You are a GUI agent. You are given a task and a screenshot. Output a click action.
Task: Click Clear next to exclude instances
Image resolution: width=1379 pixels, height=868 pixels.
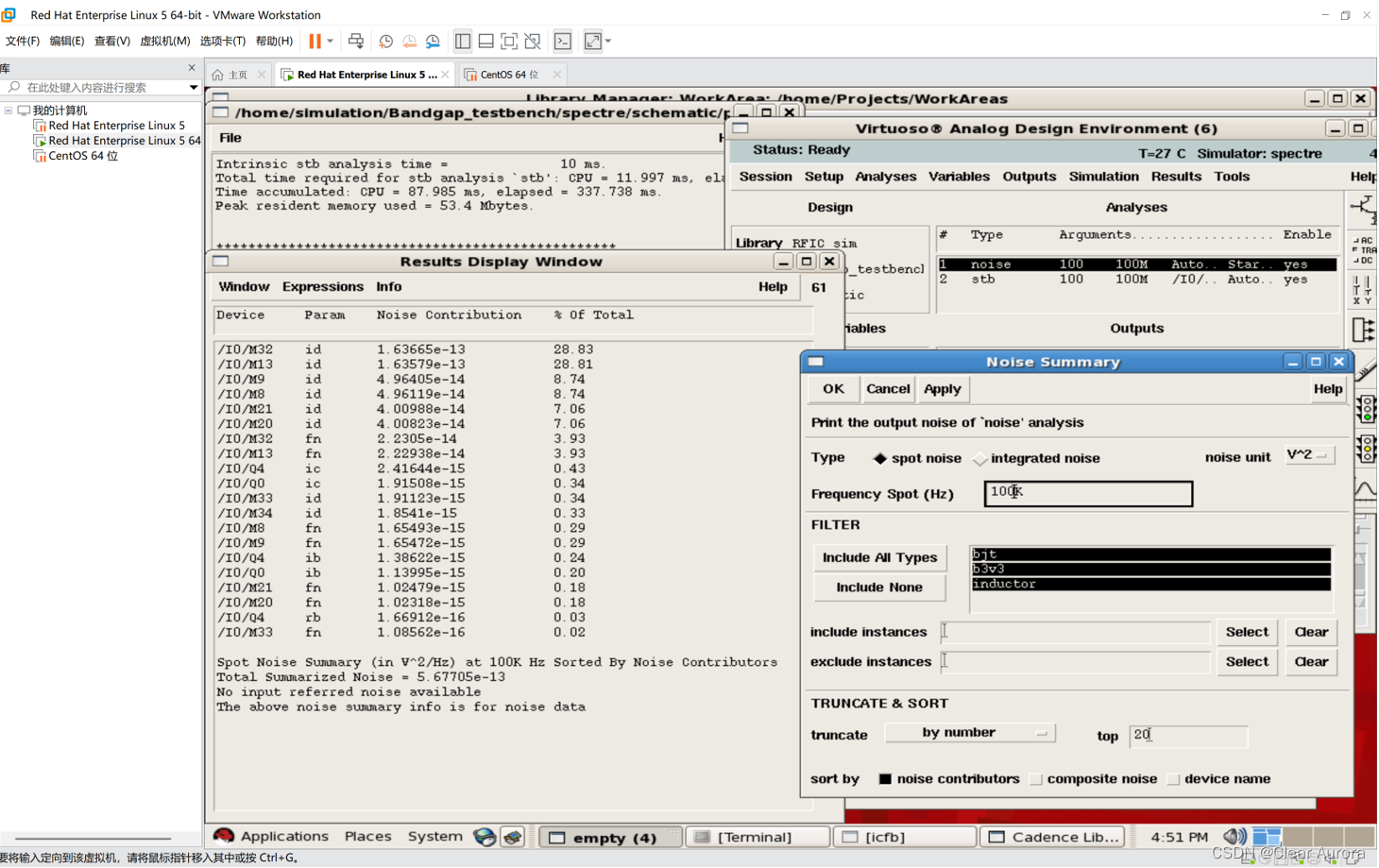[x=1310, y=662]
